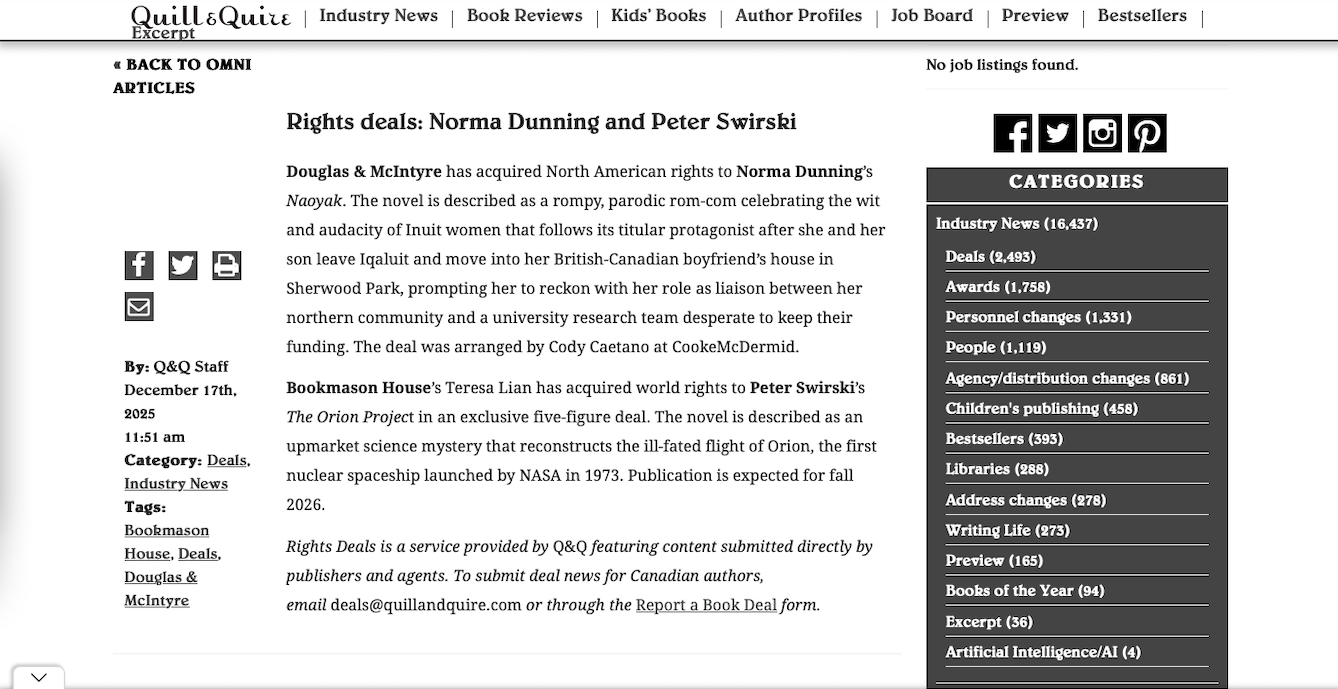Email the article using envelope icon

(139, 306)
